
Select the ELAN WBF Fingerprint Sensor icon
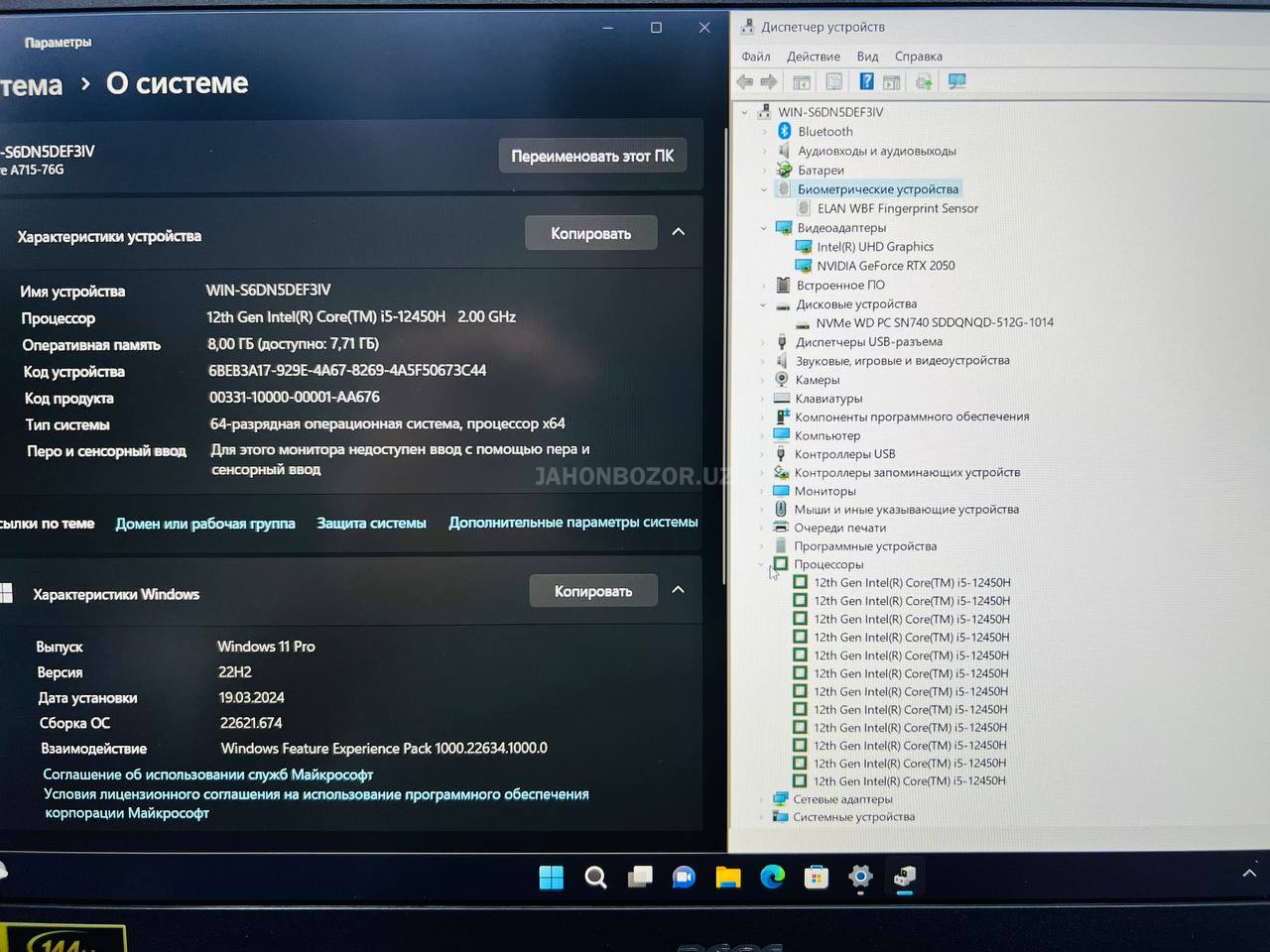click(804, 208)
